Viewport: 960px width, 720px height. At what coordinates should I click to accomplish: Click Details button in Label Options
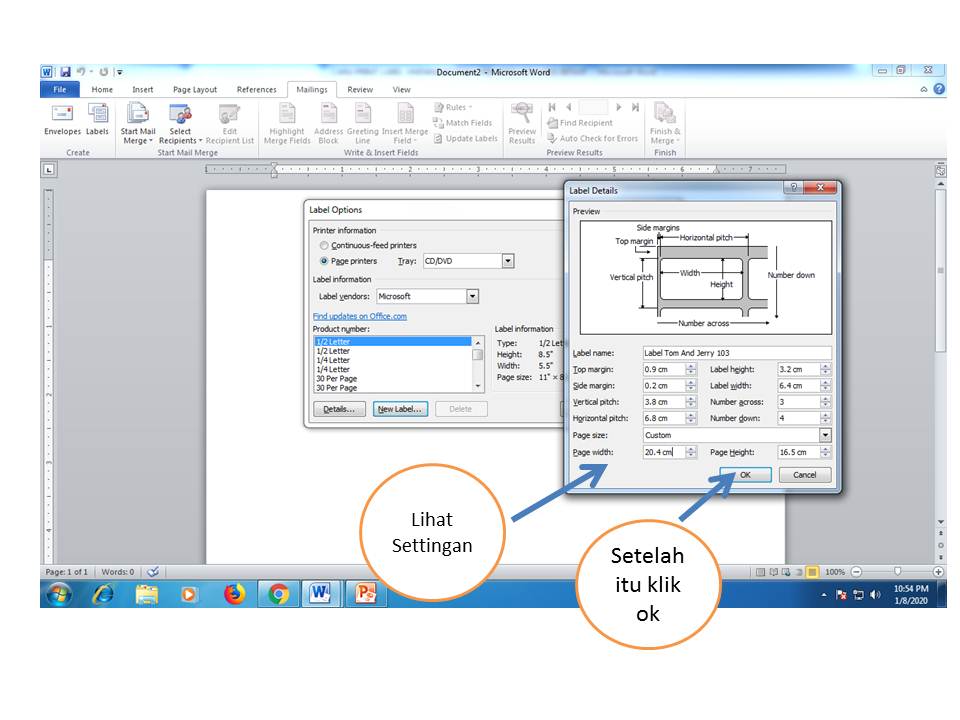coord(339,409)
